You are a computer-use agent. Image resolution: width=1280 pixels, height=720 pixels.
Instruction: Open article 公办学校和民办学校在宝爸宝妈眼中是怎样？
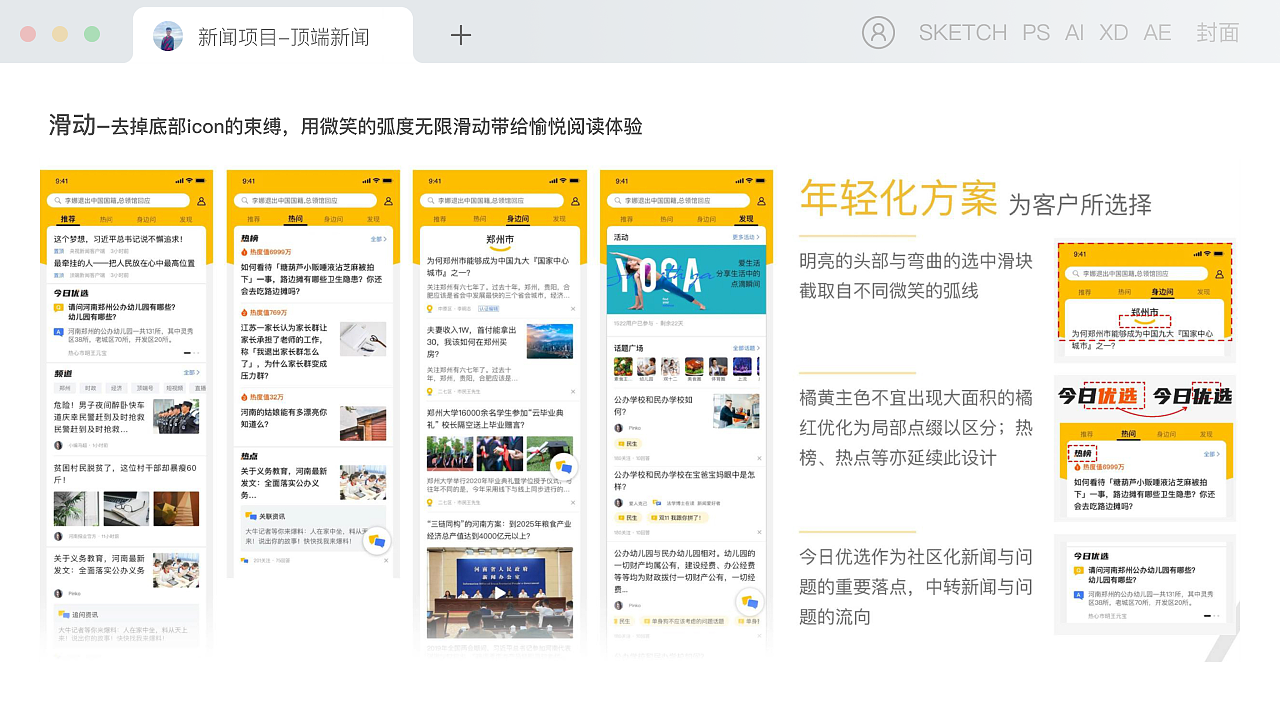click(x=684, y=481)
